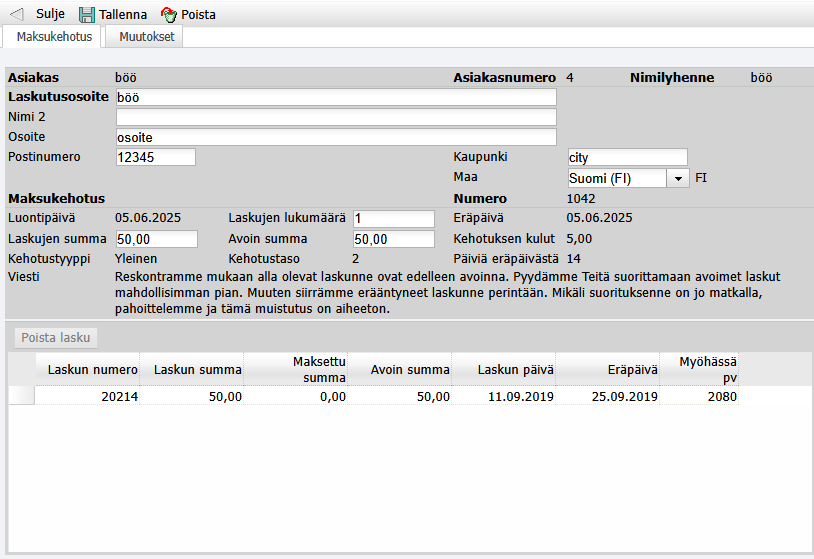The height and width of the screenshot is (559, 814).
Task: Click the 25.09.2019 due date cell
Action: pos(608,397)
